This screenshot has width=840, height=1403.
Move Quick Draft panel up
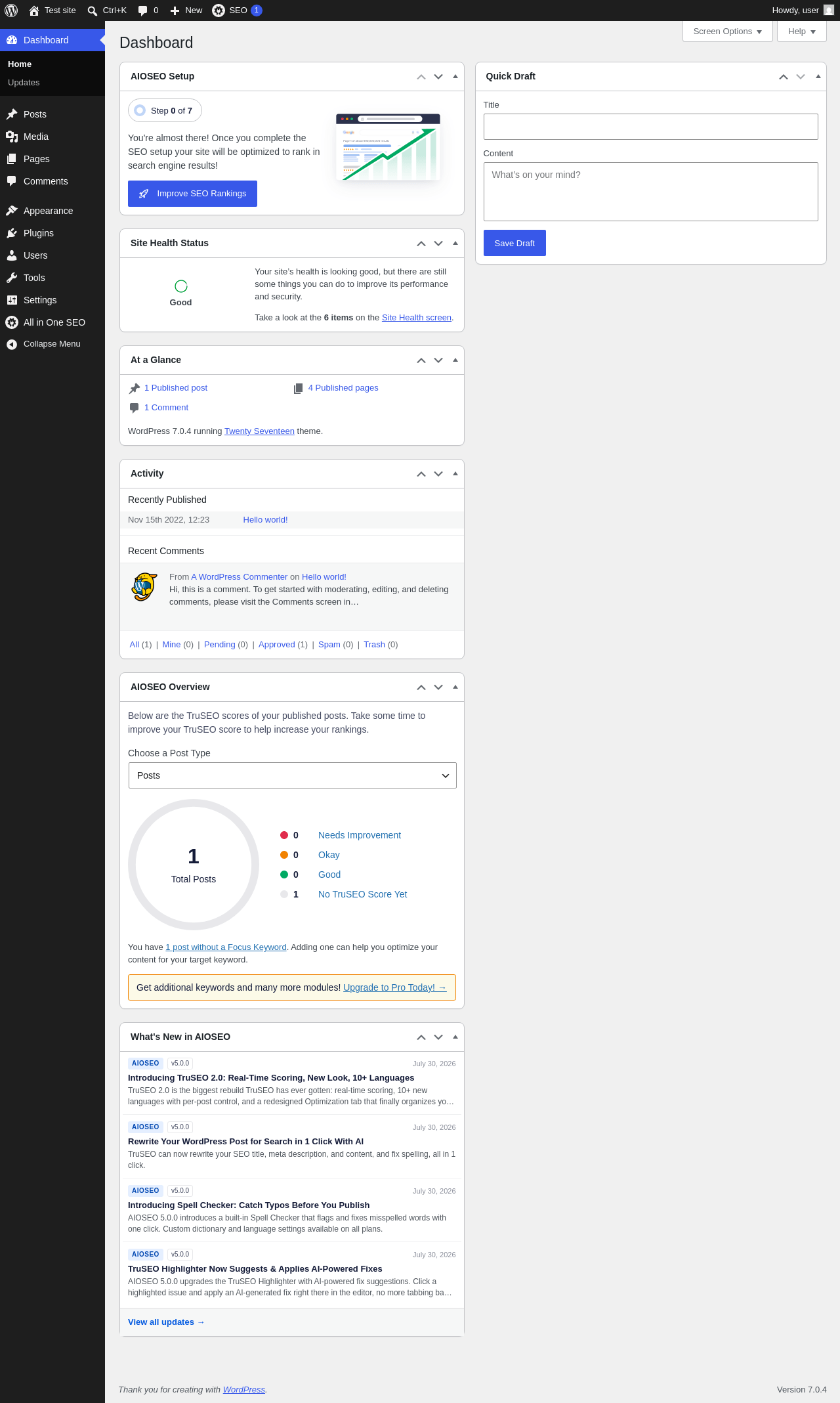click(784, 77)
